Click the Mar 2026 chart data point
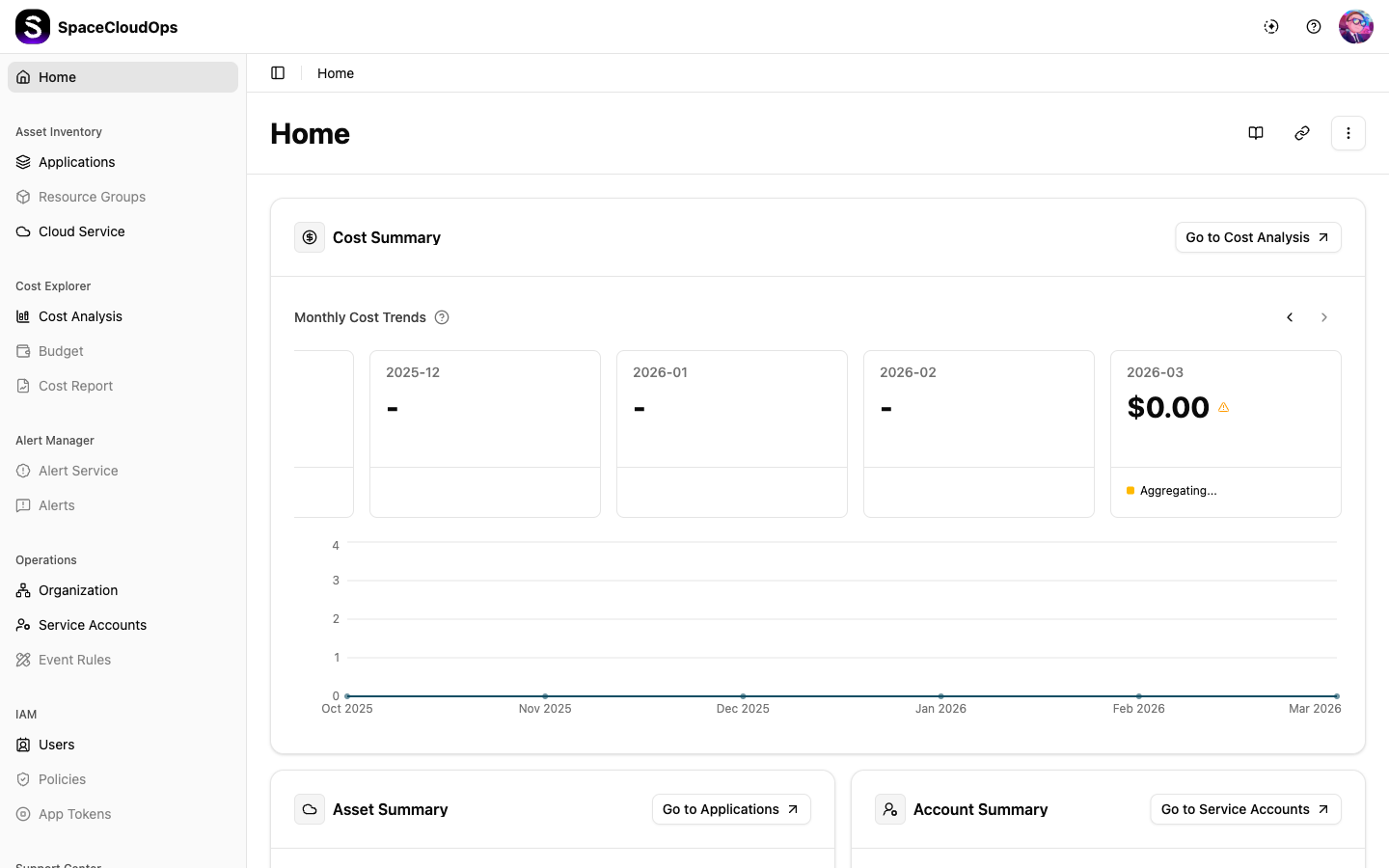This screenshot has width=1389, height=868. 1337,695
